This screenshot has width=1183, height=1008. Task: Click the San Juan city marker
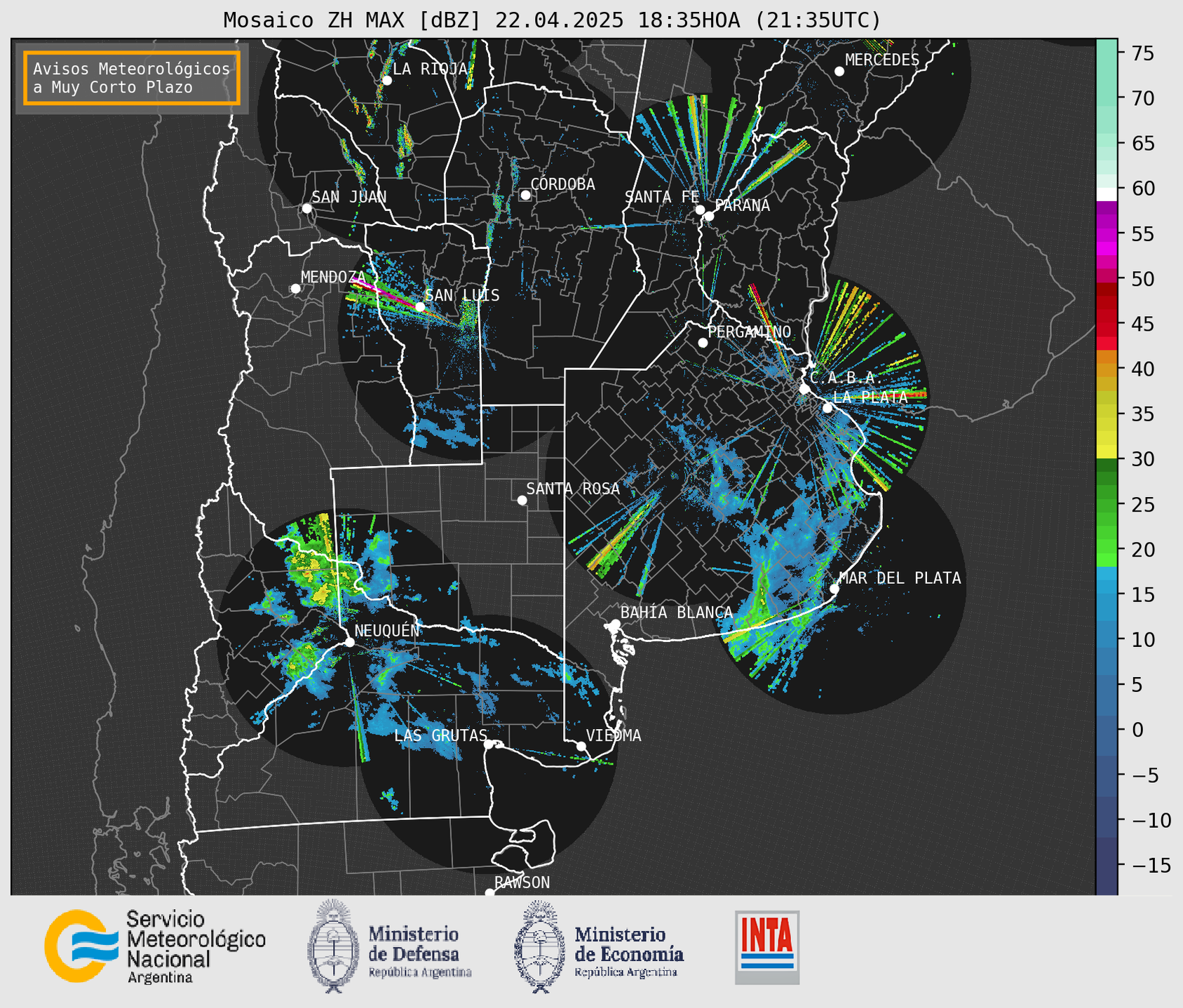coord(306,208)
